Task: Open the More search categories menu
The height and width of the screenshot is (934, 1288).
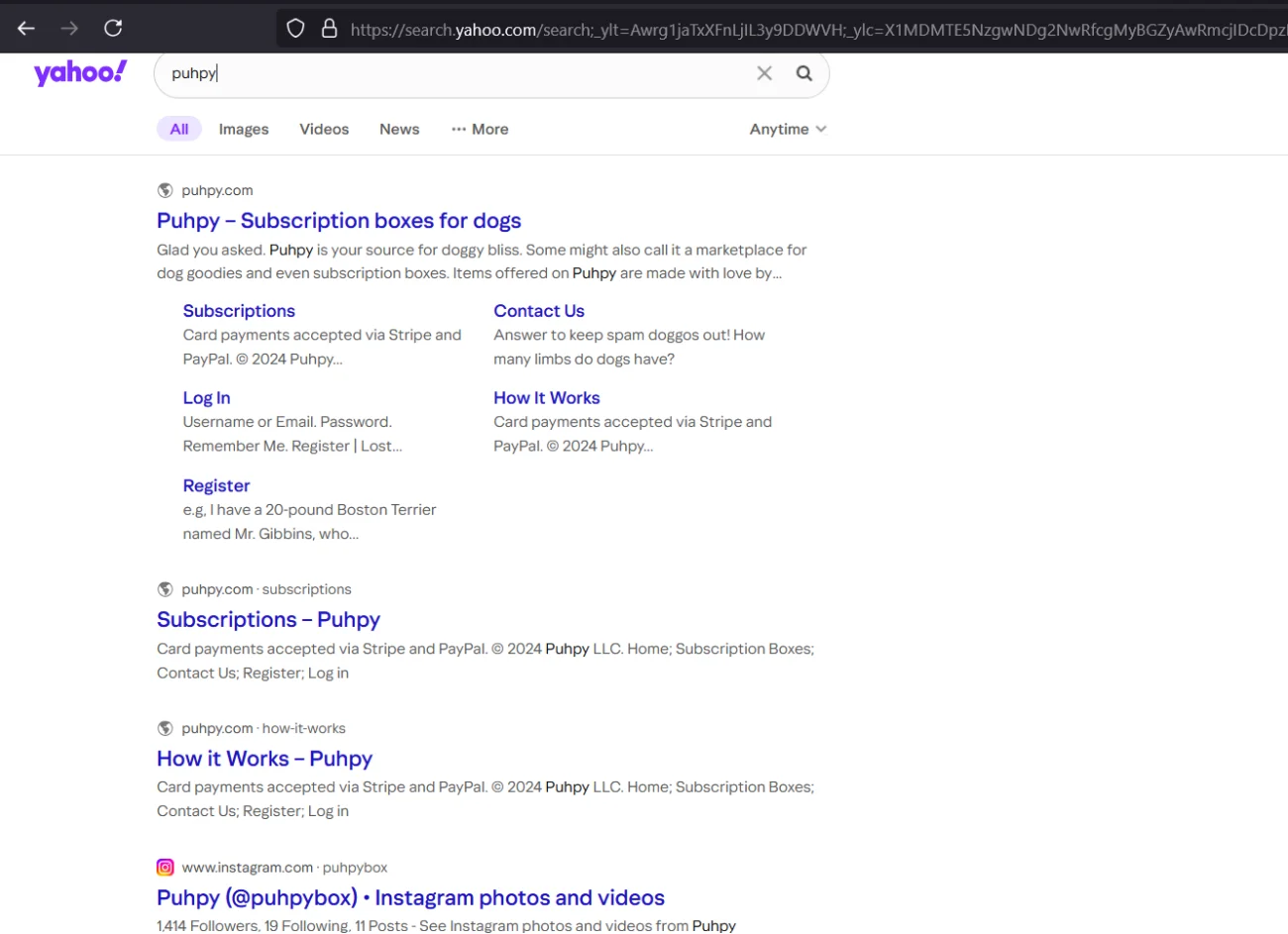Action: [x=480, y=129]
